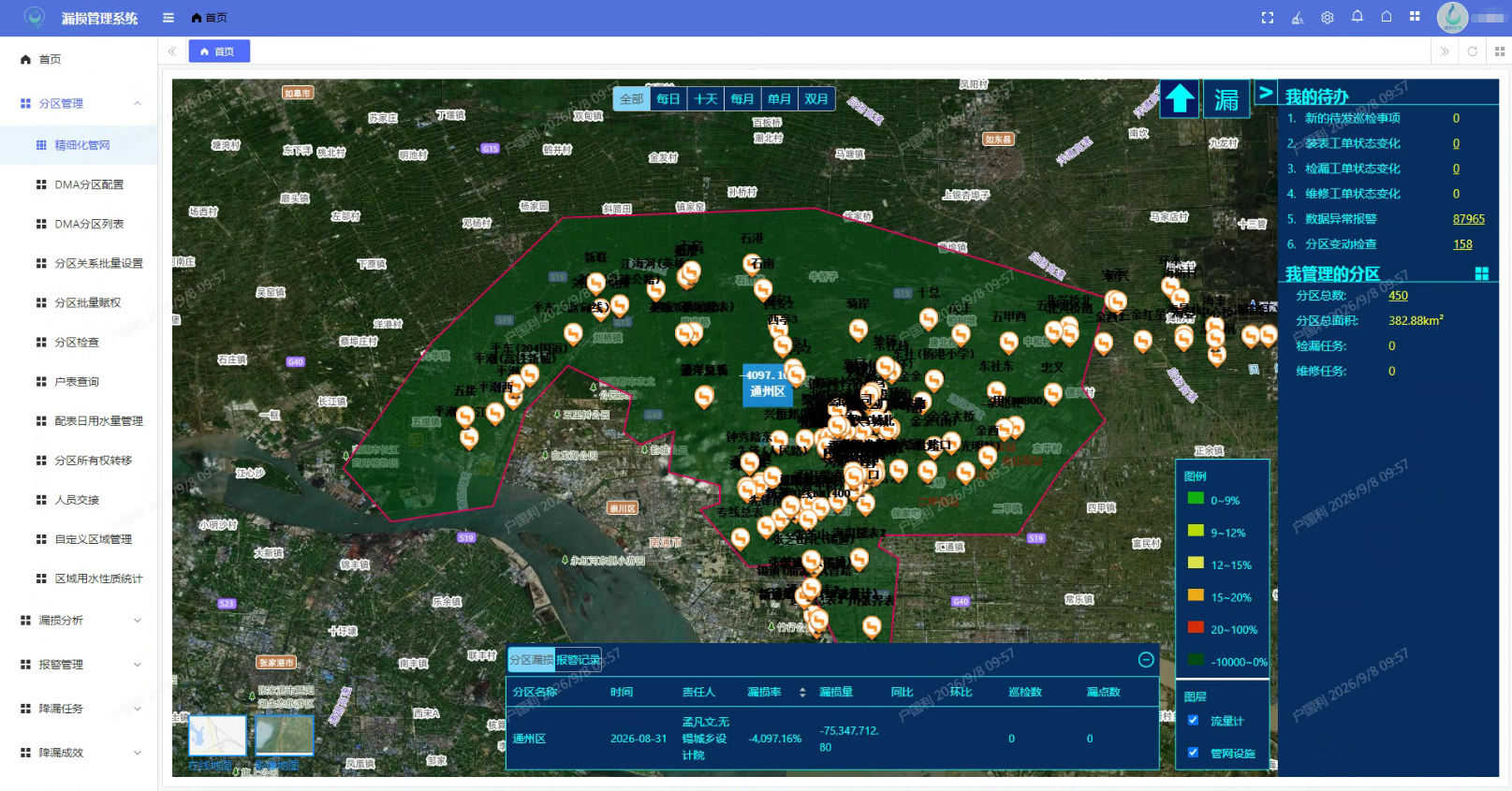Viewport: 1512px width, 791px height.
Task: Sort by 漏损率 column arrows
Action: click(802, 692)
